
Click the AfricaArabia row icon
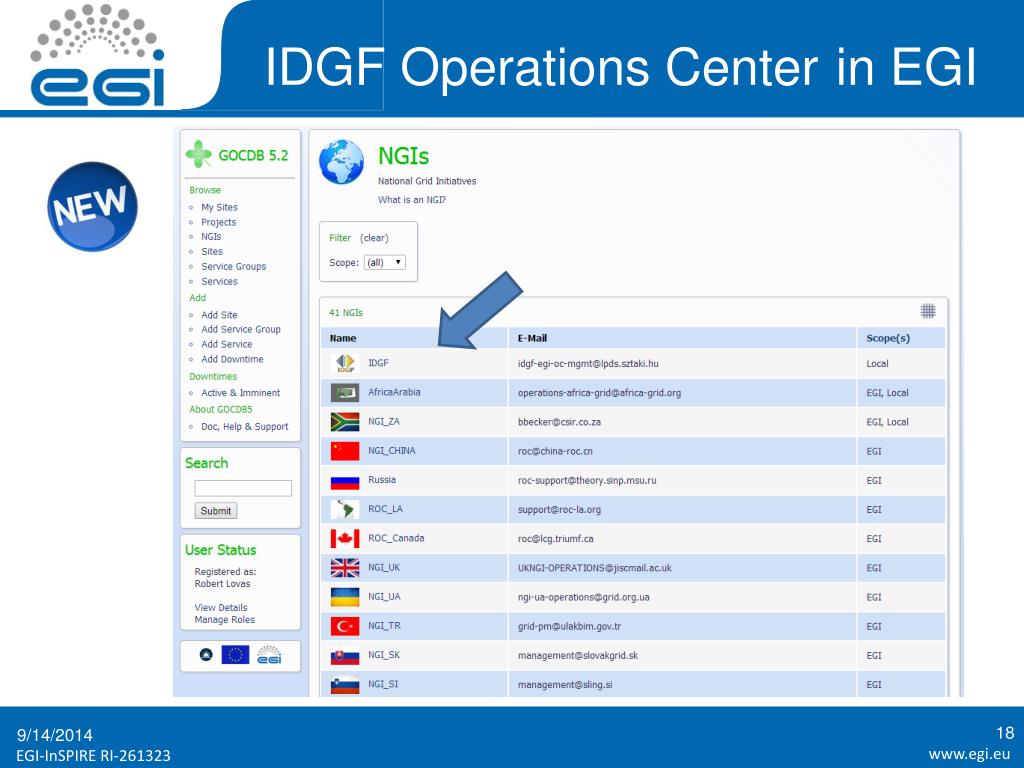(345, 392)
